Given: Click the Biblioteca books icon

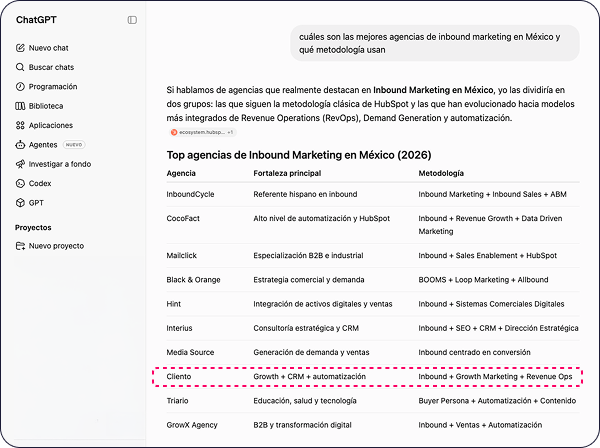Looking at the screenshot, I should (x=20, y=106).
